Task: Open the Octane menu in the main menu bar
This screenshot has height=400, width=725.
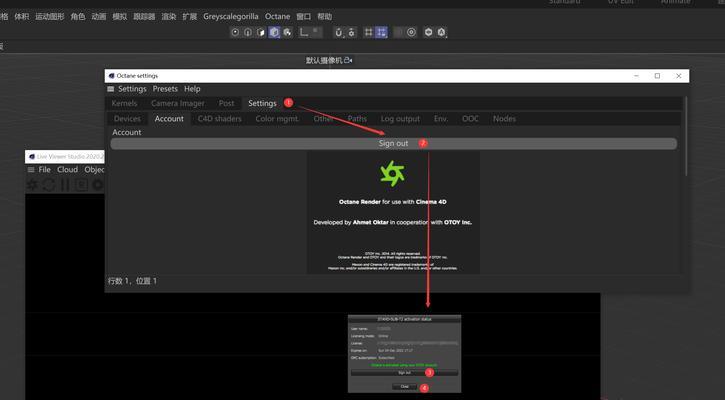Action: [x=277, y=17]
